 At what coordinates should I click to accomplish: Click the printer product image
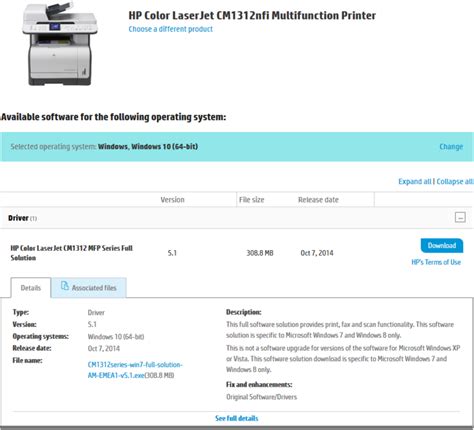[59, 43]
